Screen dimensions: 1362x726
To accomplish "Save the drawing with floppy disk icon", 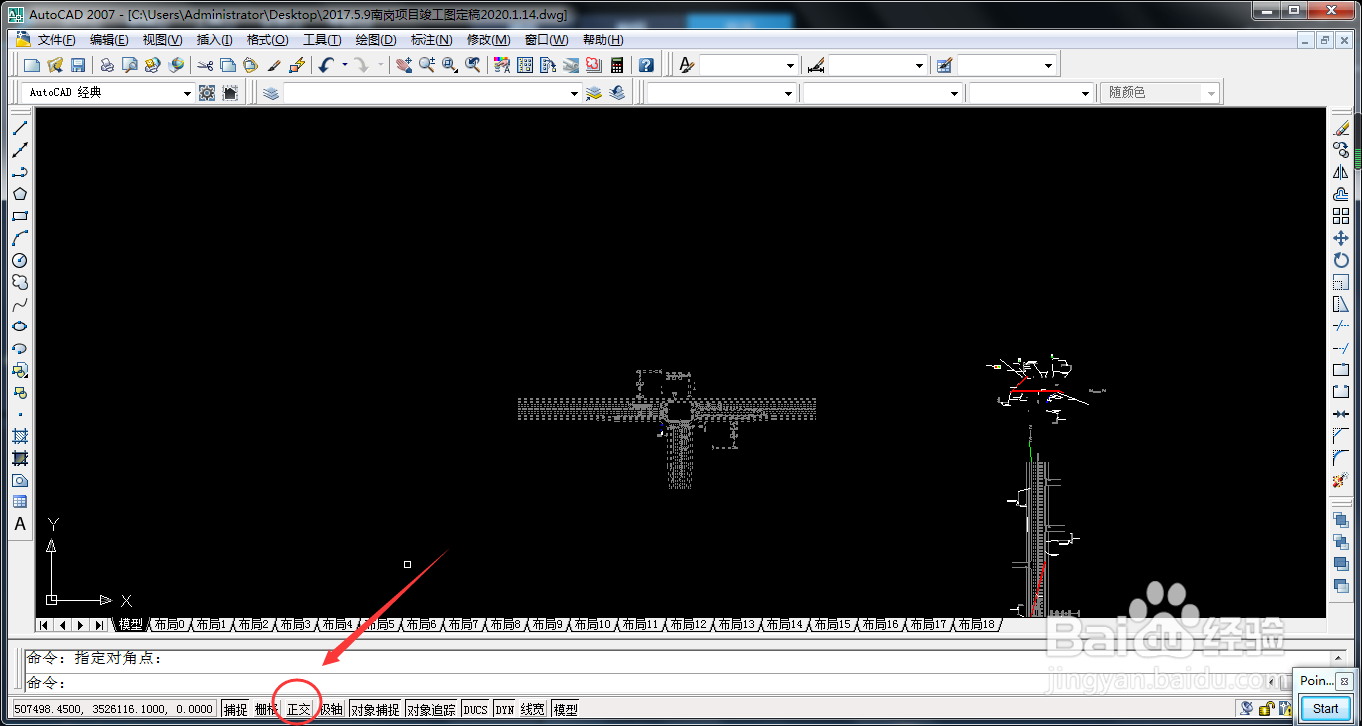I will click(x=77, y=65).
